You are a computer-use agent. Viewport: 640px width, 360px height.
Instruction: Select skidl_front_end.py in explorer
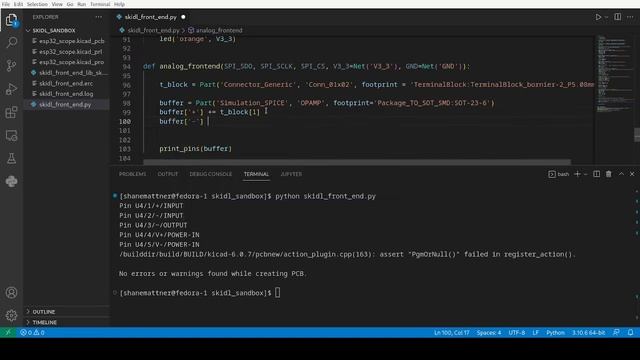(65, 104)
